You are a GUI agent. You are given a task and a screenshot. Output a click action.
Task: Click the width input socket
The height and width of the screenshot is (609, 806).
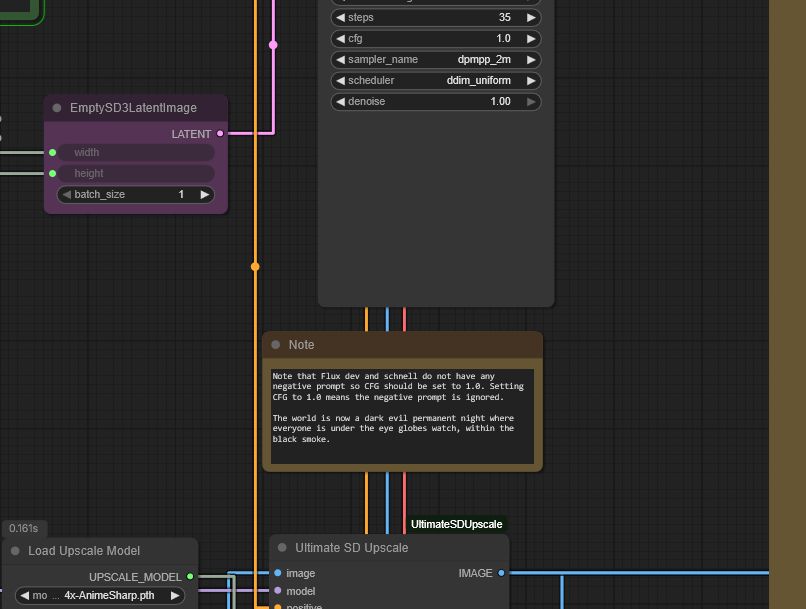click(x=52, y=153)
